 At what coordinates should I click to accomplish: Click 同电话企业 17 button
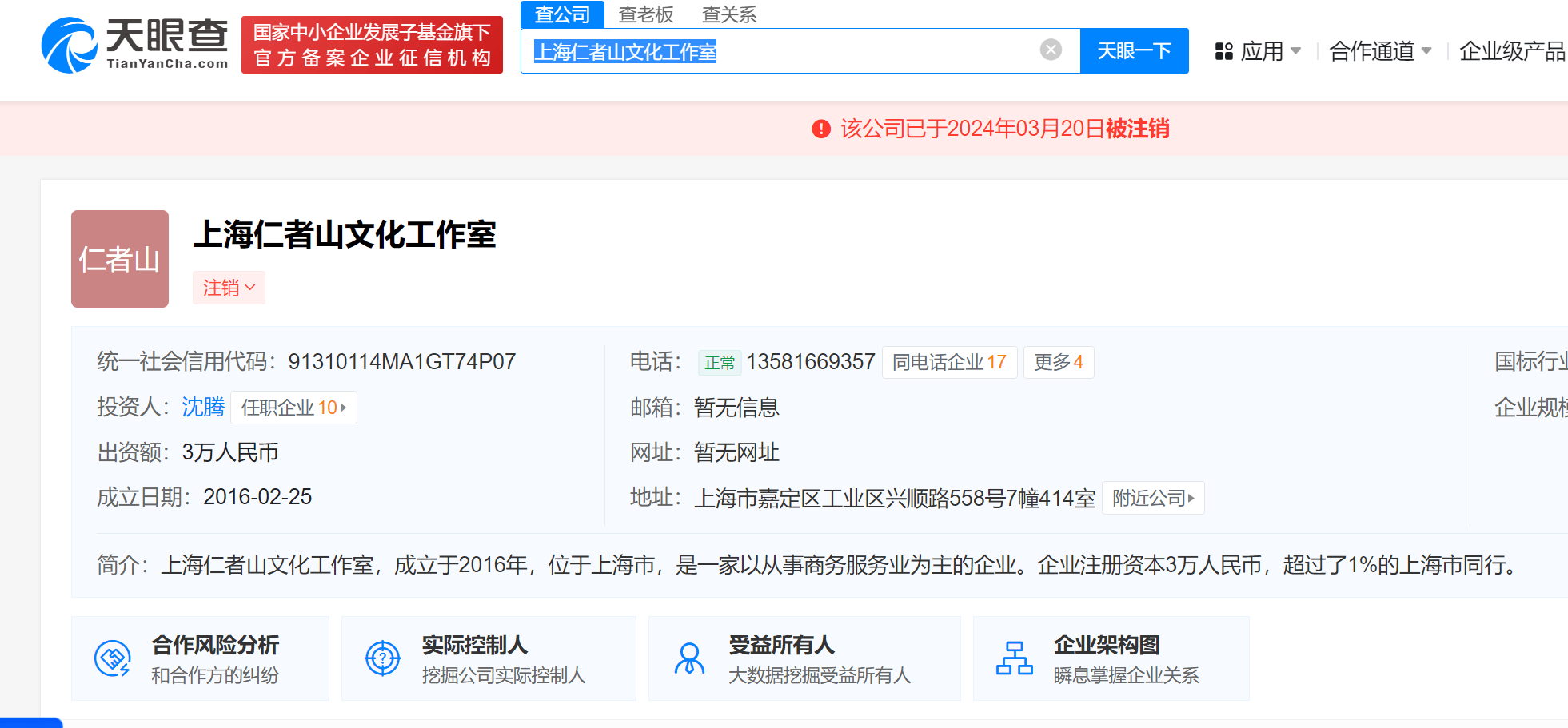click(949, 361)
